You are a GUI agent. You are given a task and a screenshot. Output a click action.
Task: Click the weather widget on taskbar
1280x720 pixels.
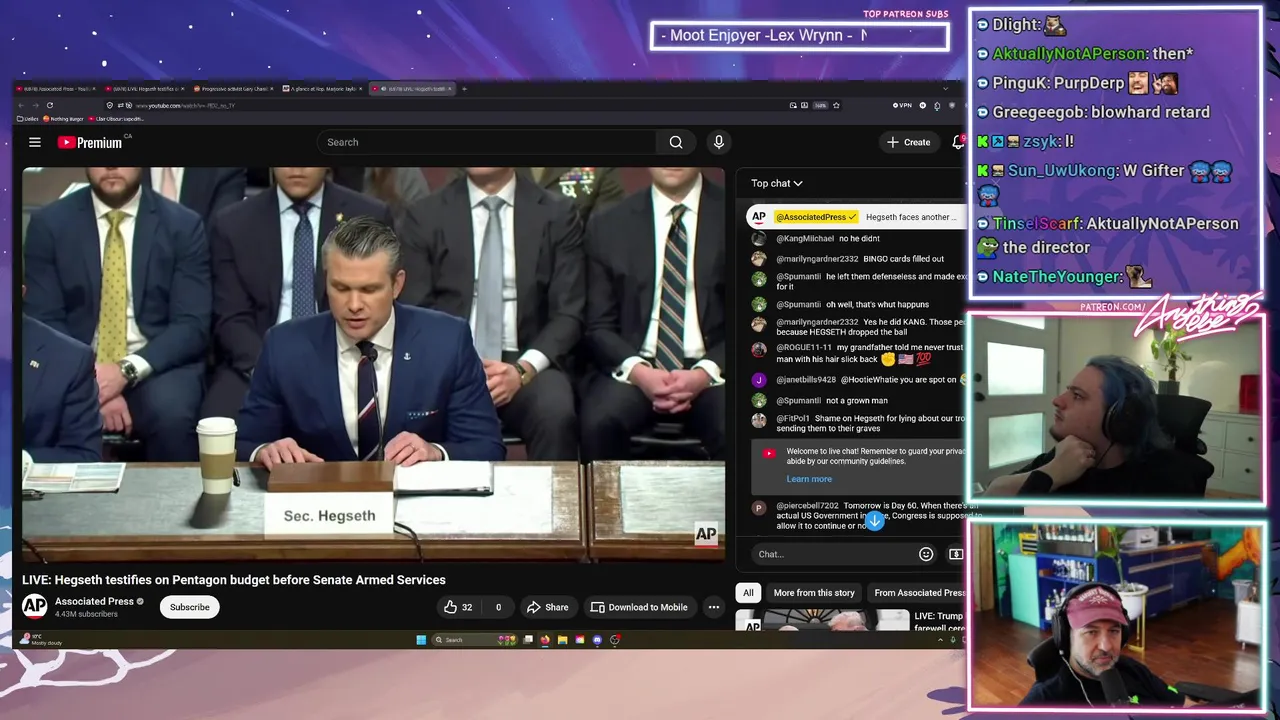pos(40,639)
